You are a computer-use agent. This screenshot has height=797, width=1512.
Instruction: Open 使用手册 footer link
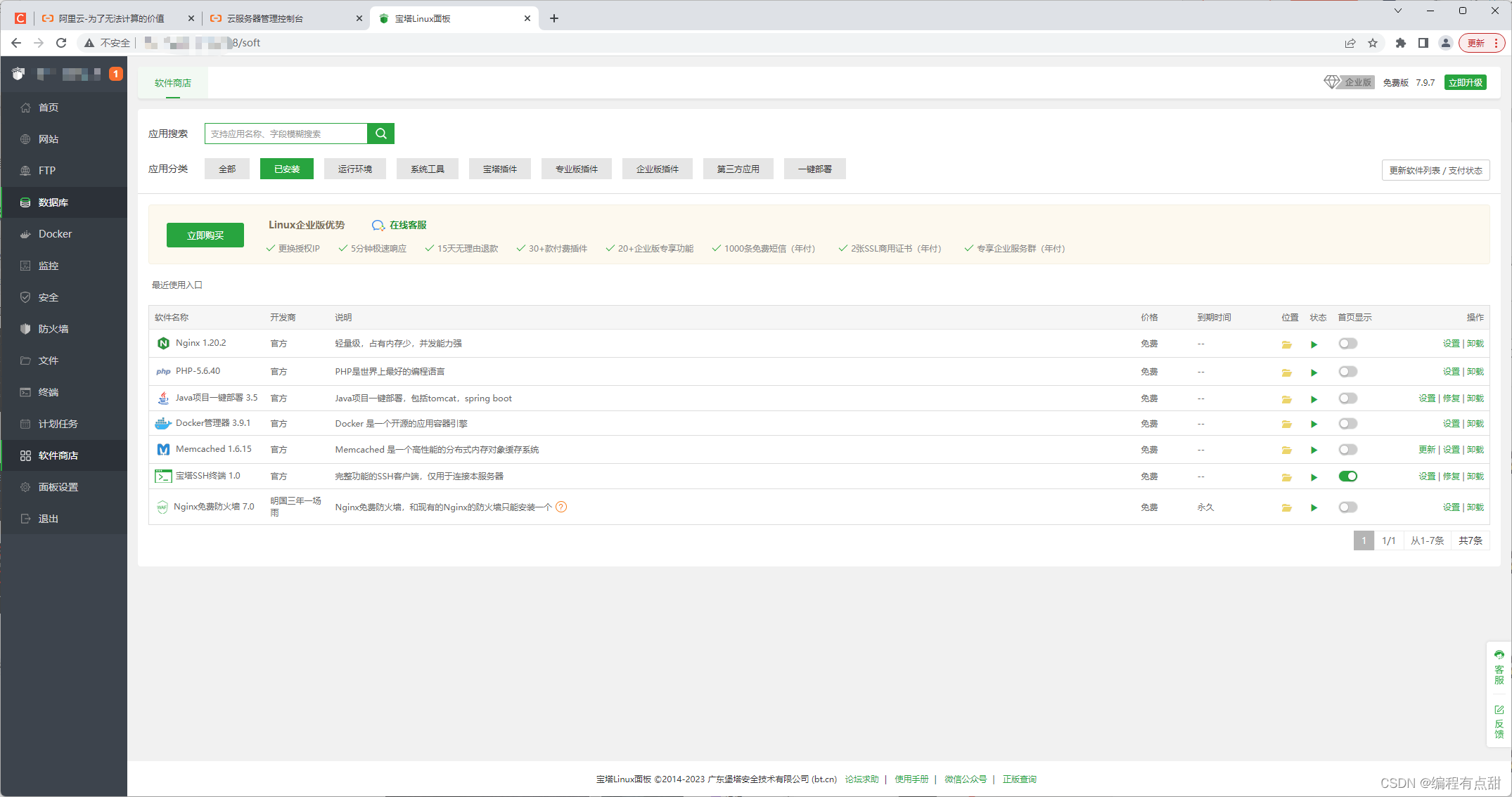tap(911, 779)
